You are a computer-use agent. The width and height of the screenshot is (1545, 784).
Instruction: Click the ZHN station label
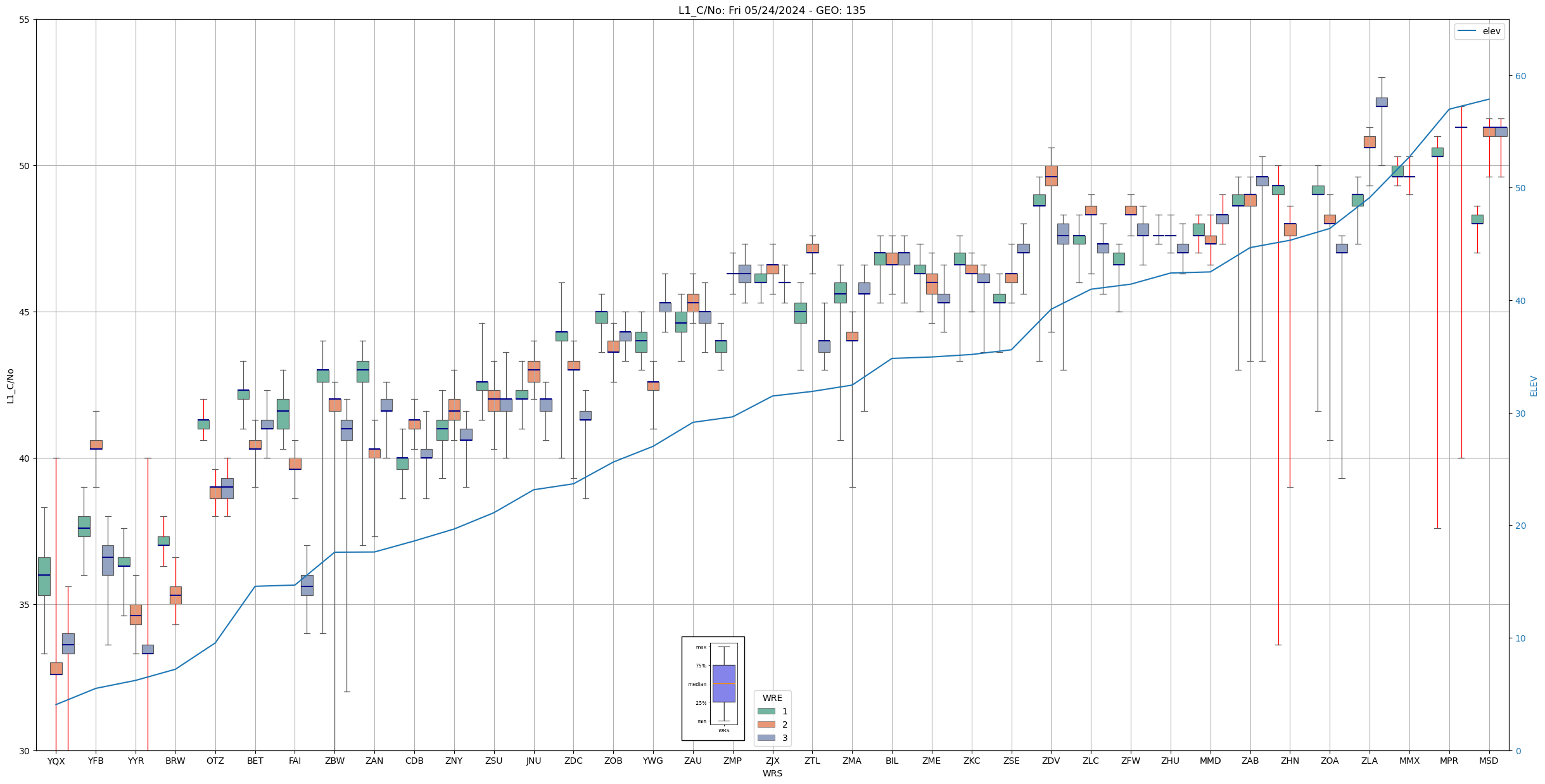click(1290, 761)
